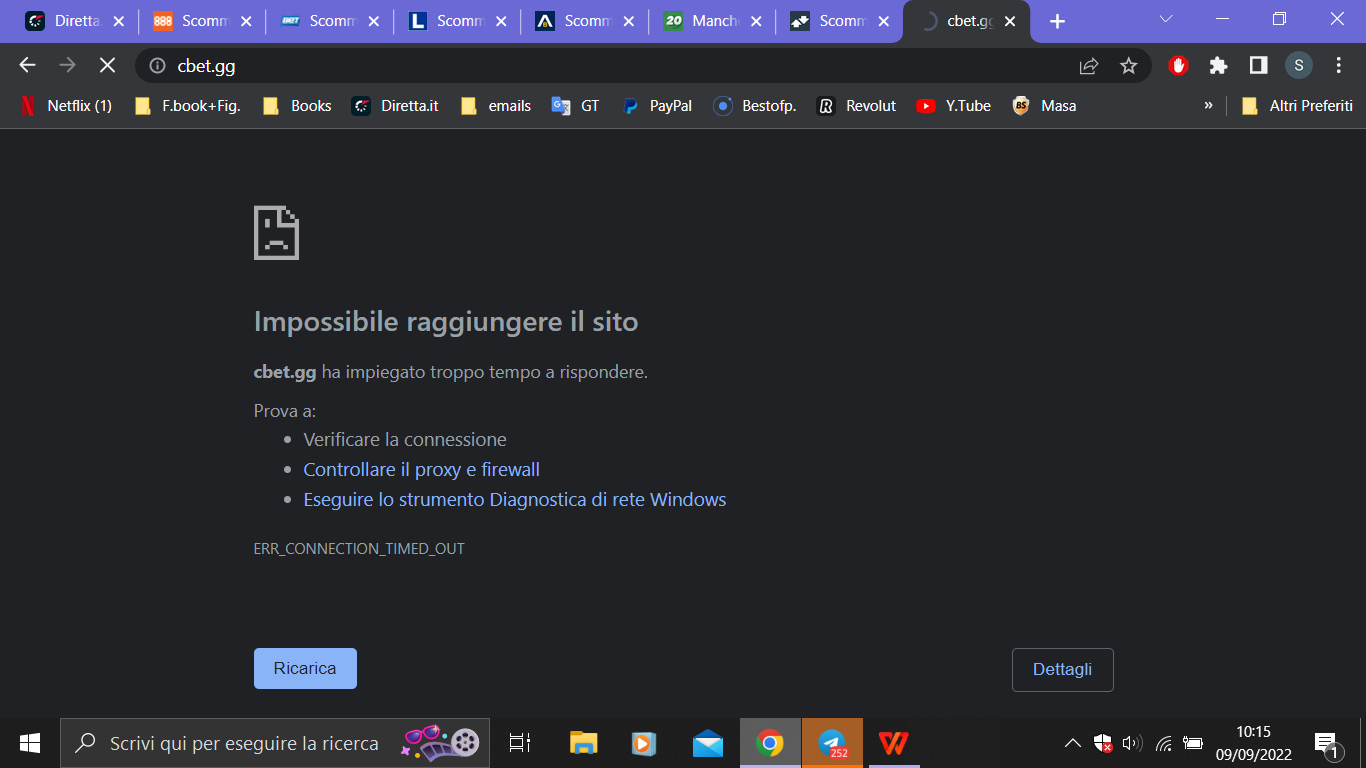
Task: Open Telegram from the taskbar
Action: point(832,743)
